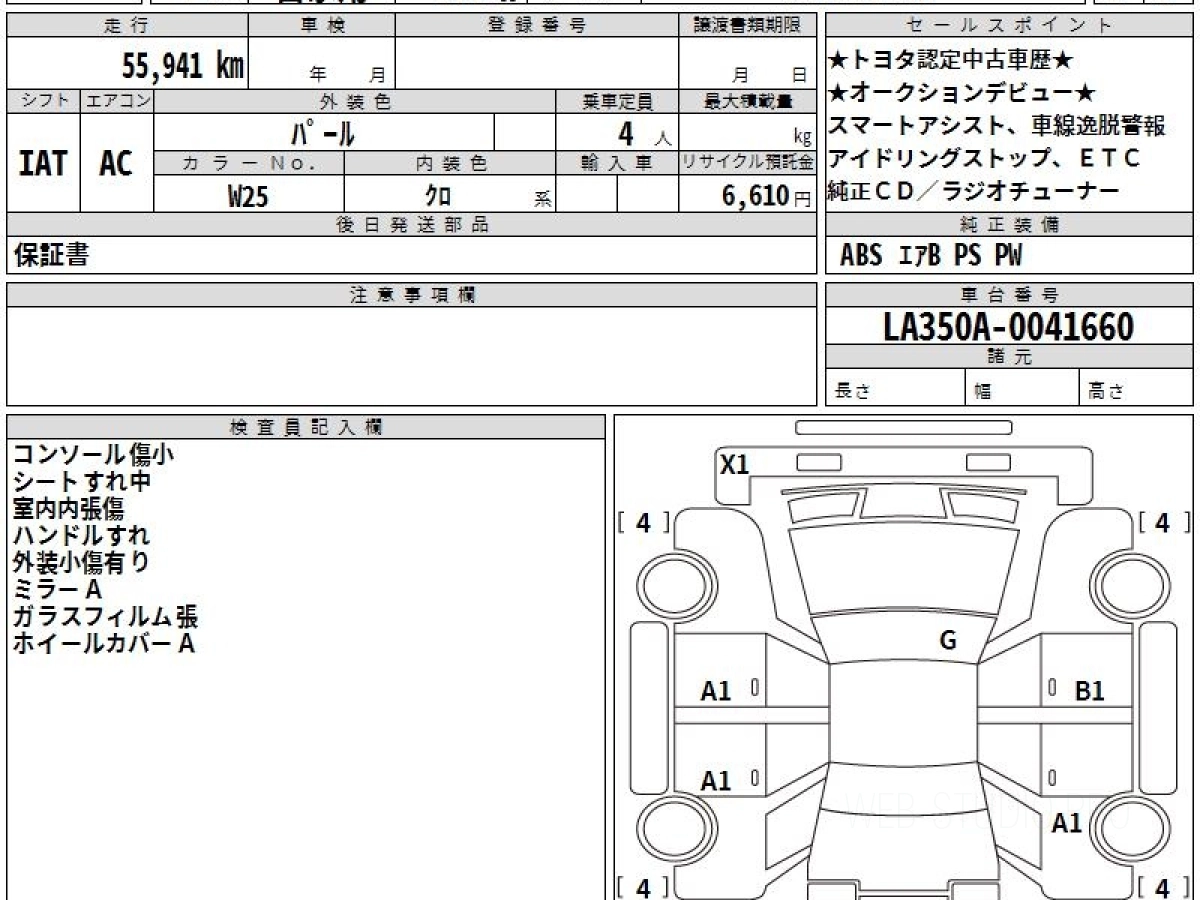The width and height of the screenshot is (1200, 900).
Task: Select the ★トヨタ認定中古車歴★ line
Action: pyautogui.click(x=950, y=61)
